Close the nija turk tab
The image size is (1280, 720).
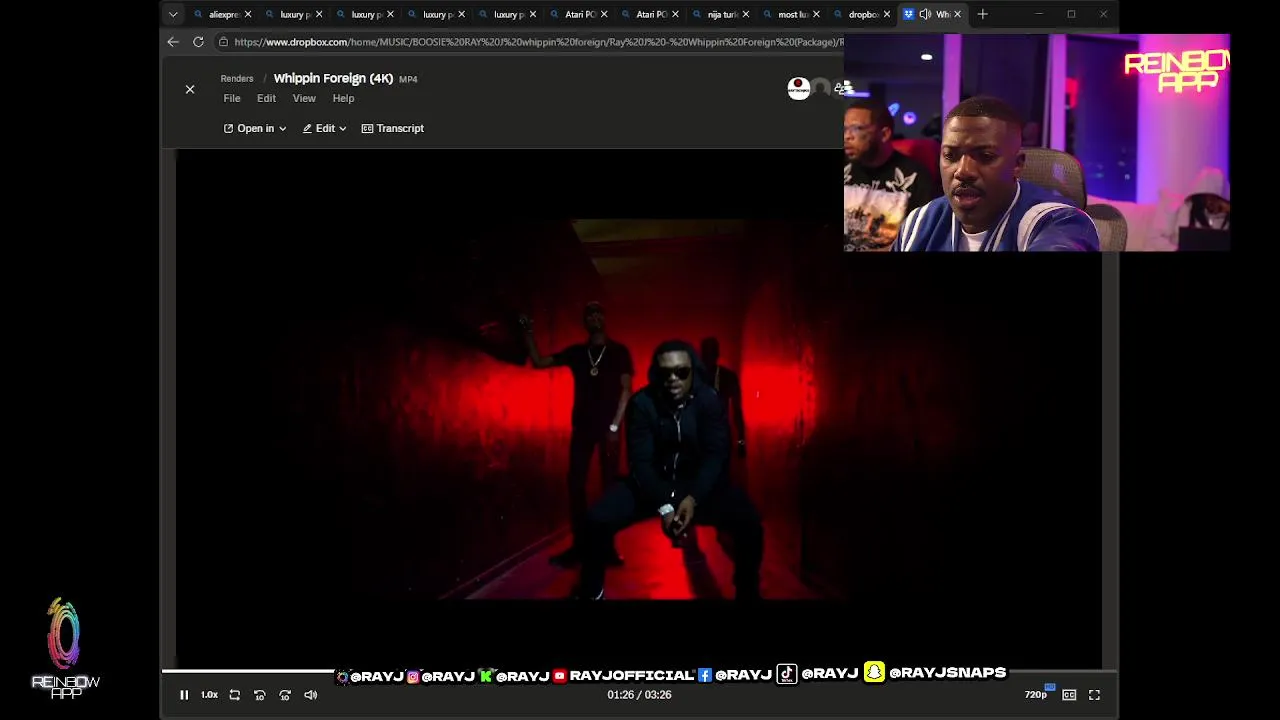746,14
